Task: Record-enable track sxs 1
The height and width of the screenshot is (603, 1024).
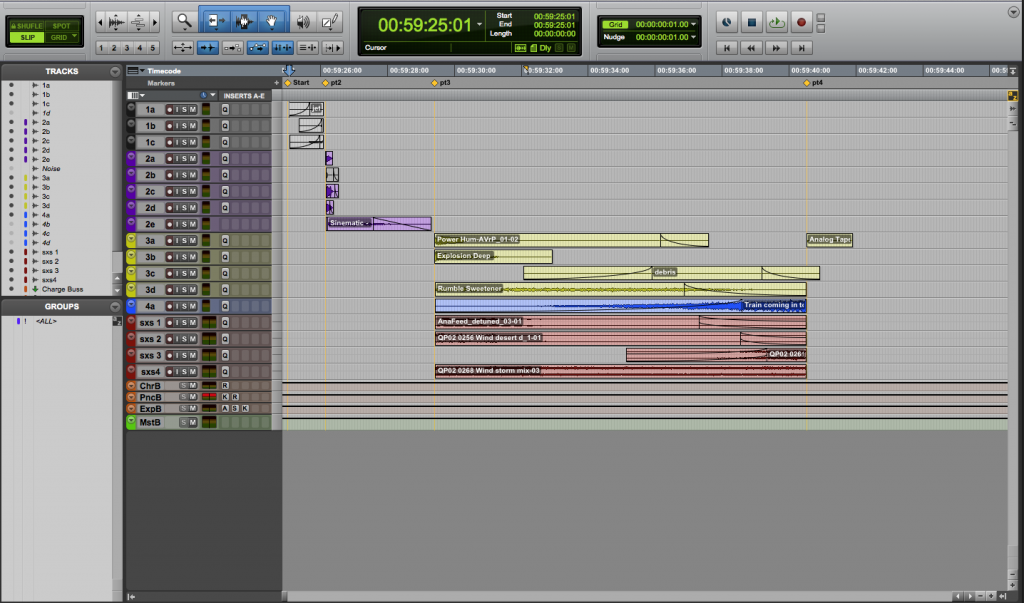Action: [169, 322]
